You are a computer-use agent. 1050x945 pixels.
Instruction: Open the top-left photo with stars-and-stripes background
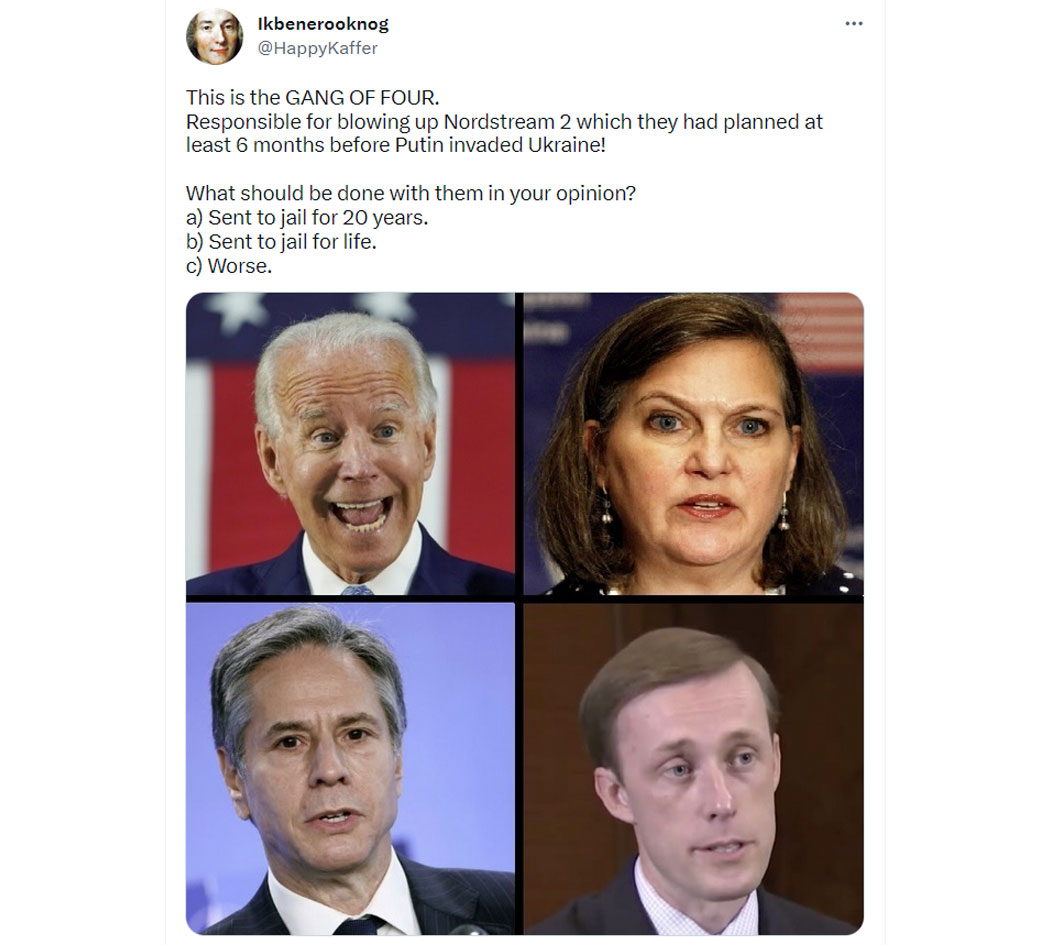coord(350,443)
